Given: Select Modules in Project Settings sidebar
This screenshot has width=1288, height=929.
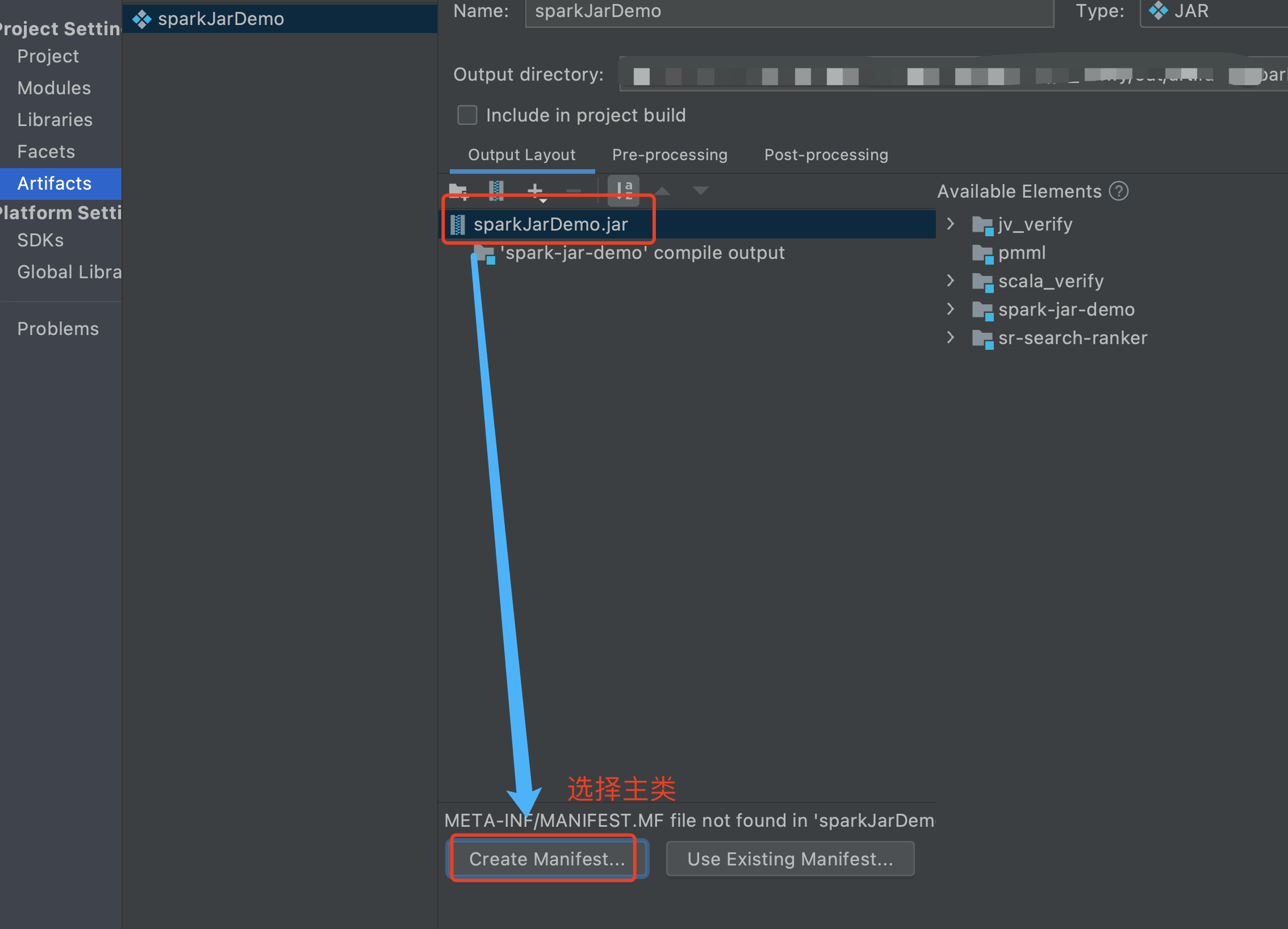Looking at the screenshot, I should pyautogui.click(x=54, y=88).
